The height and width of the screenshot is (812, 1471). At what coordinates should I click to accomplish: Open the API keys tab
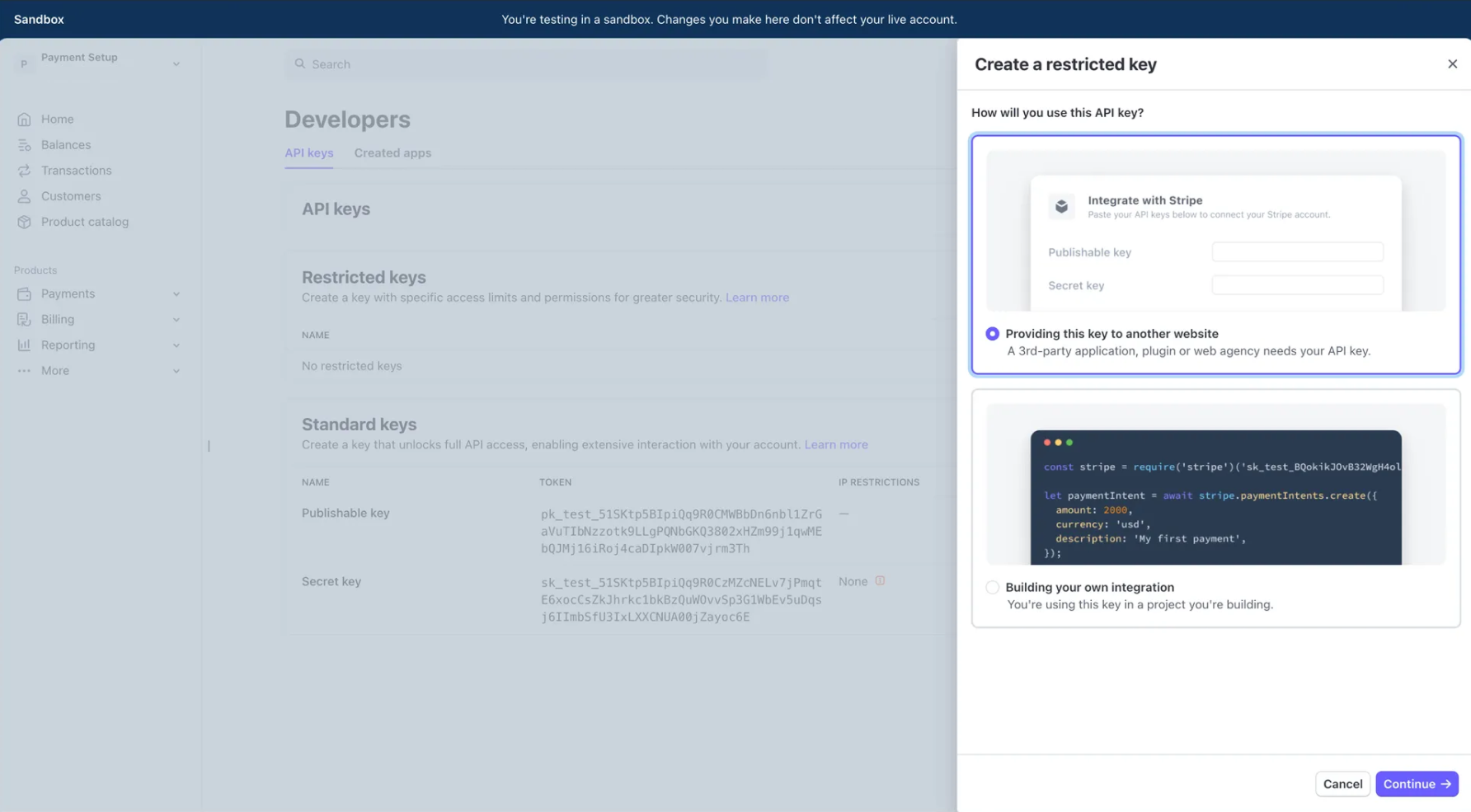coord(308,153)
